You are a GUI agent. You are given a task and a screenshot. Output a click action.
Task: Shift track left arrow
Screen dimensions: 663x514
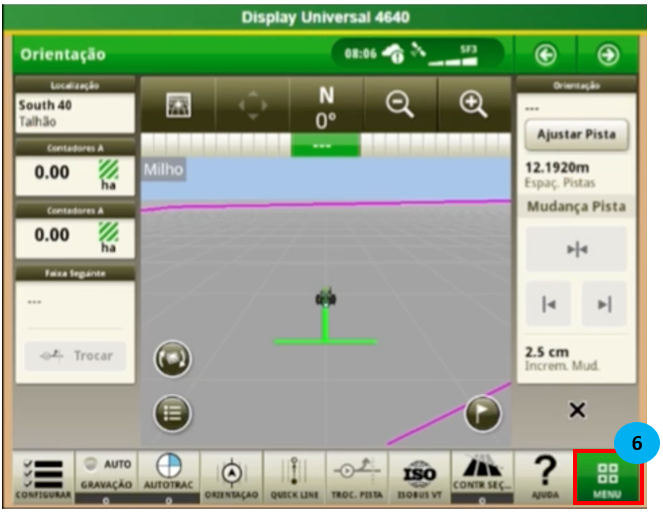click(x=548, y=304)
